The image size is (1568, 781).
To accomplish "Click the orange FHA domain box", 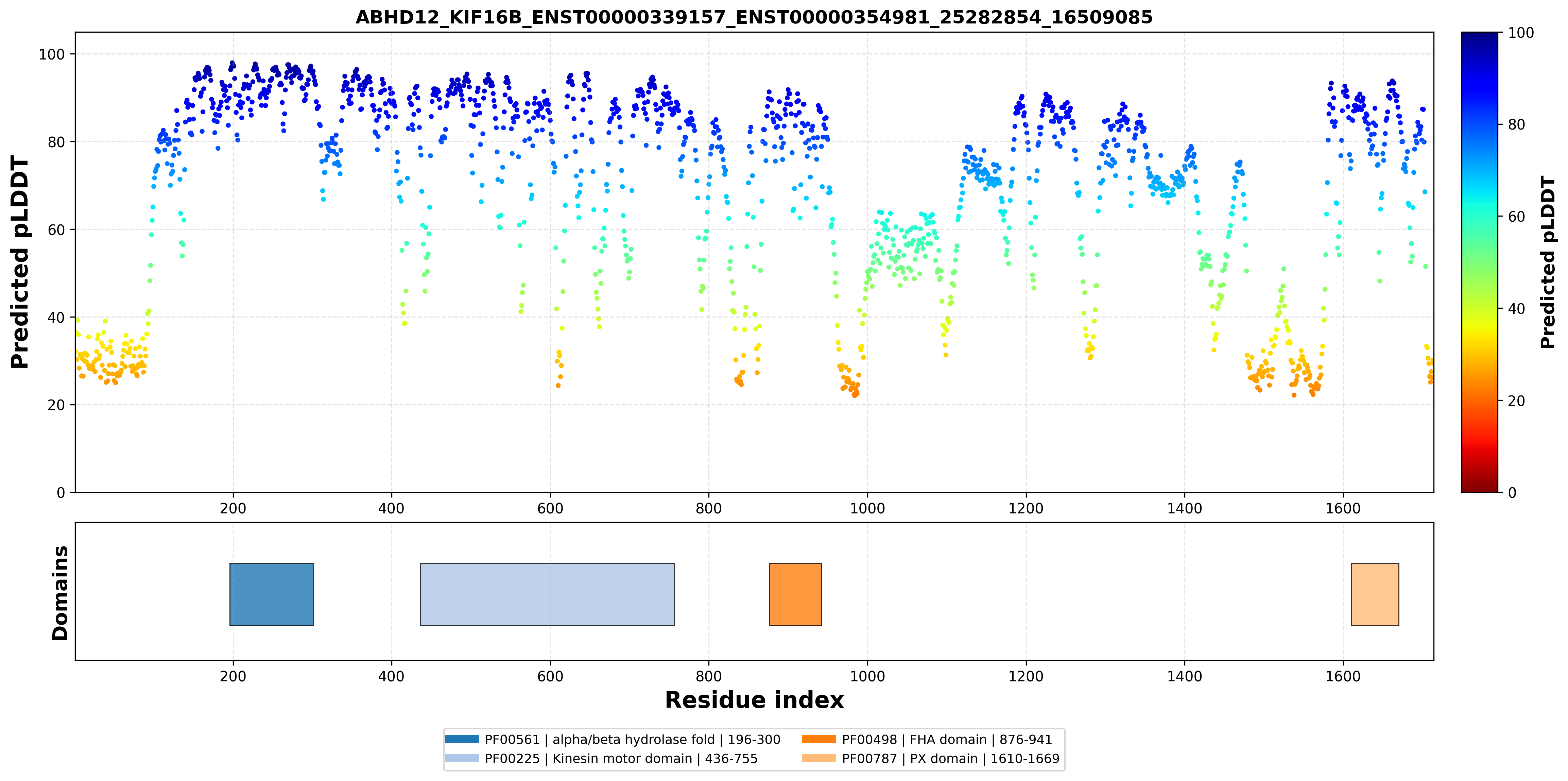I will pos(796,594).
